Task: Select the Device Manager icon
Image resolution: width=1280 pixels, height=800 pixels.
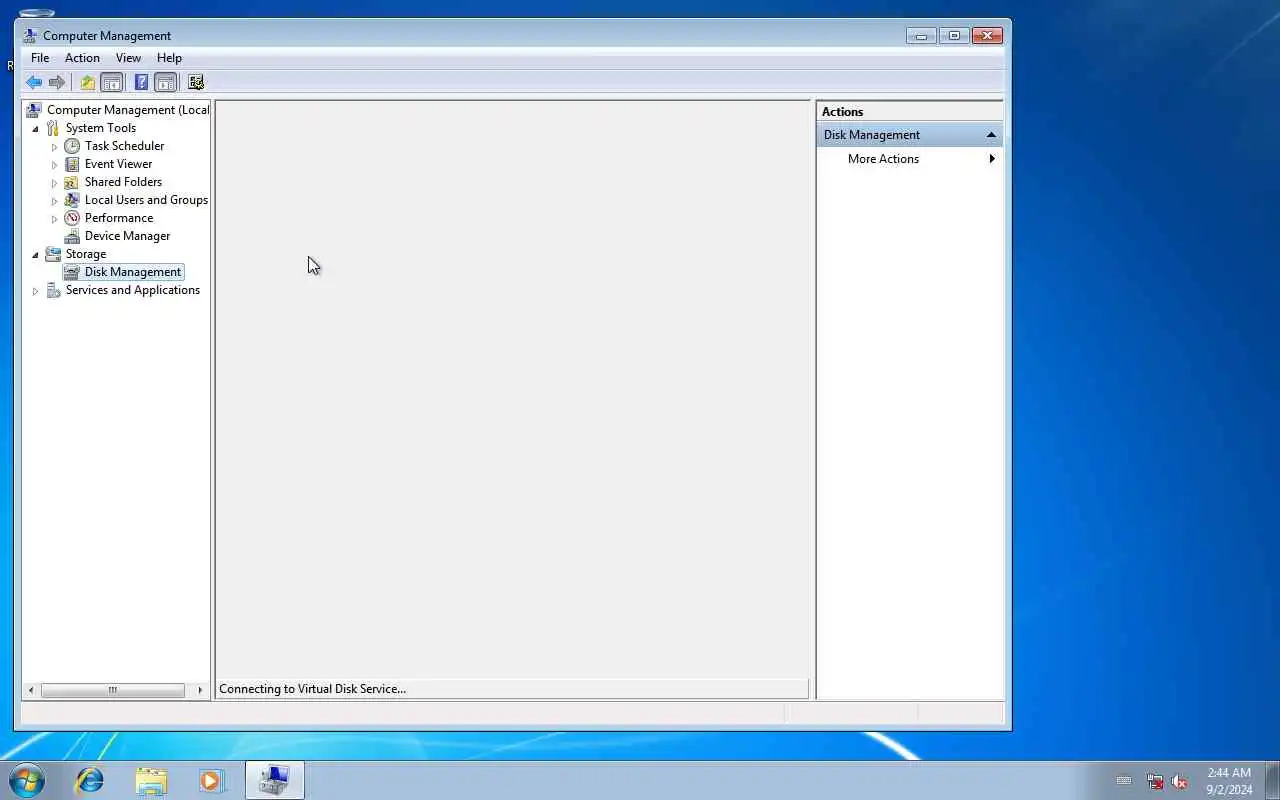Action: point(72,236)
